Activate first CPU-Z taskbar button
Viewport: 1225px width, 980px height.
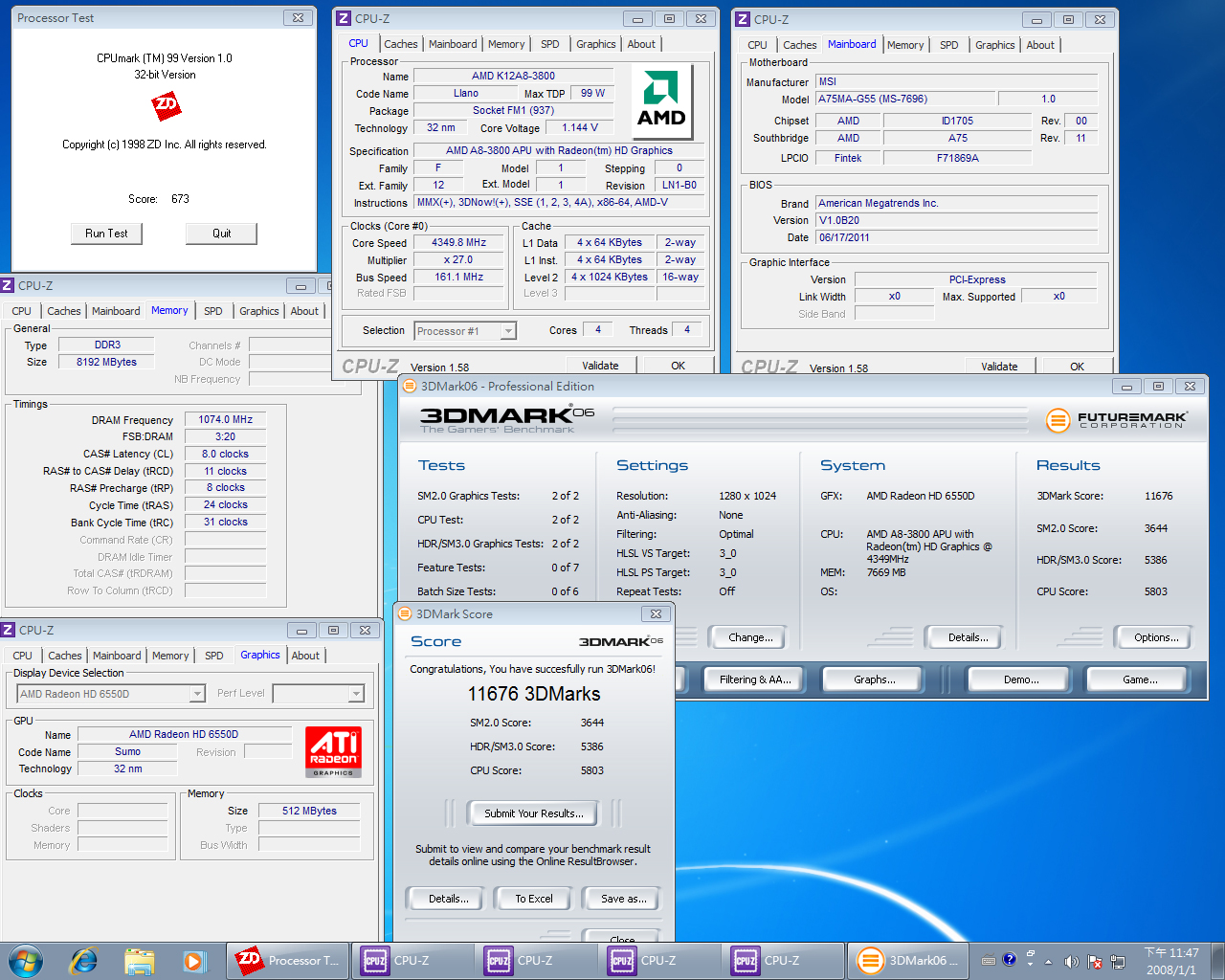(x=412, y=960)
